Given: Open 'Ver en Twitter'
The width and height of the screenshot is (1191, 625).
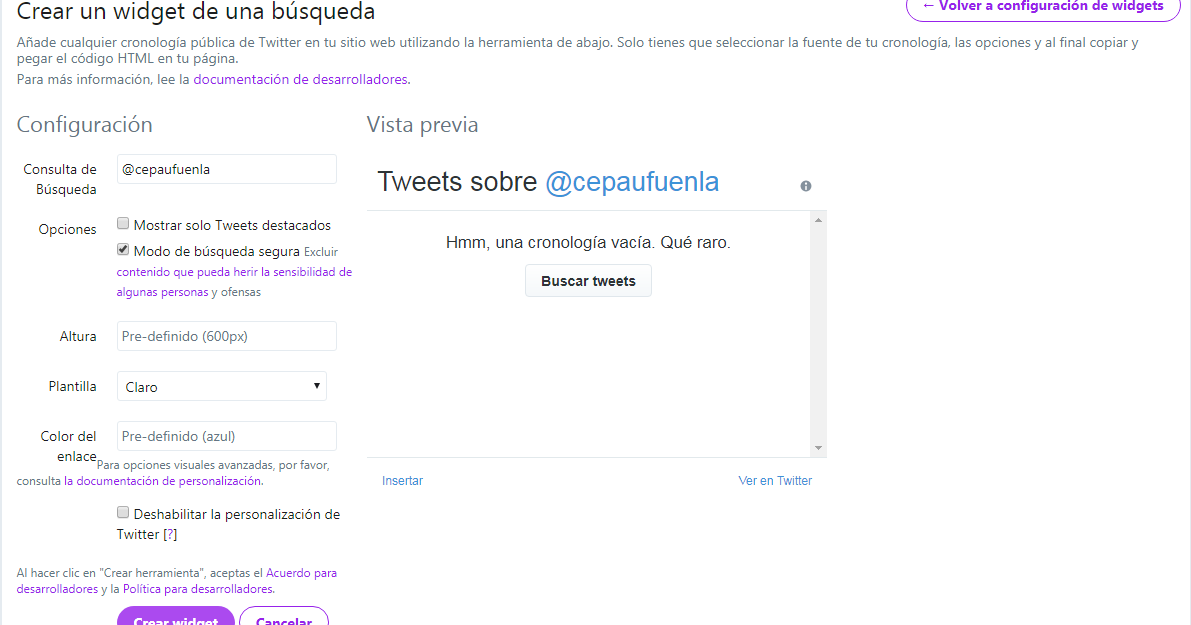Looking at the screenshot, I should tap(775, 480).
